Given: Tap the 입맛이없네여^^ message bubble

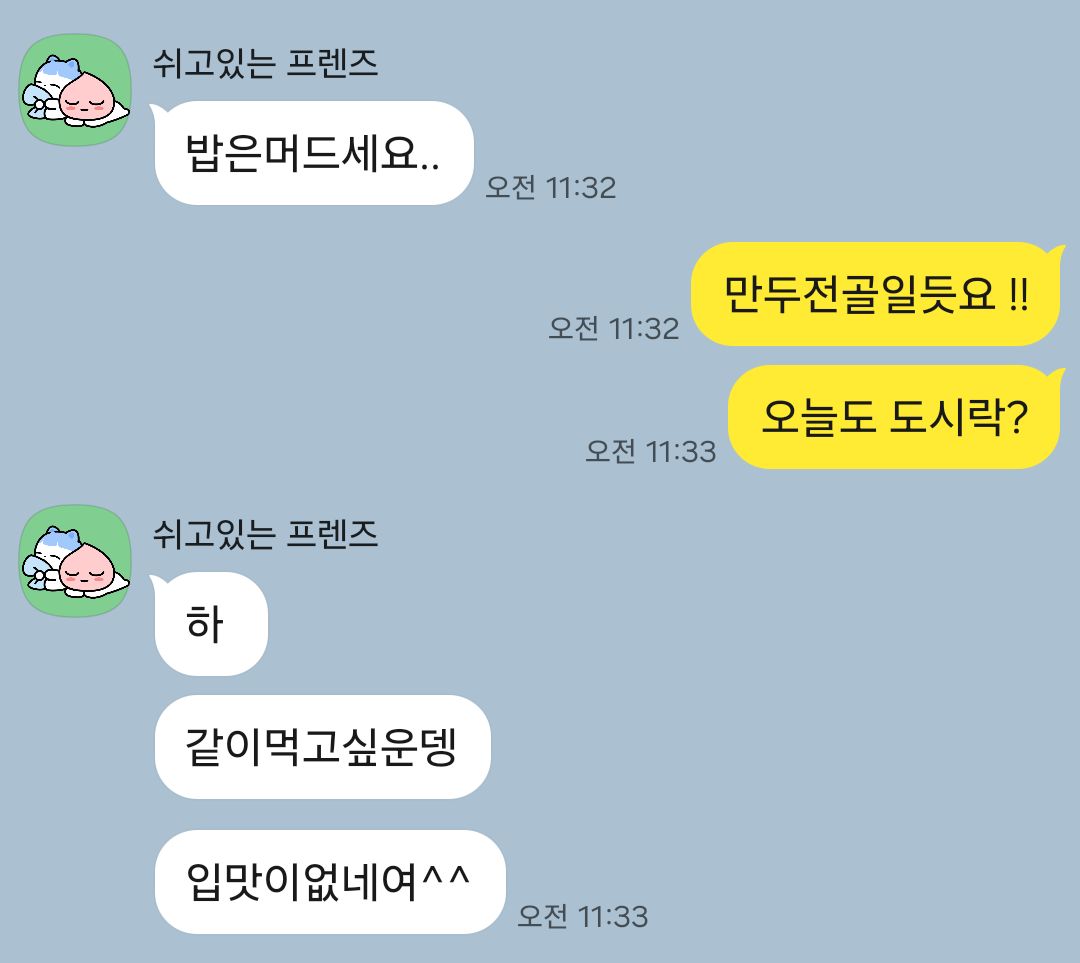Looking at the screenshot, I should coord(330,882).
